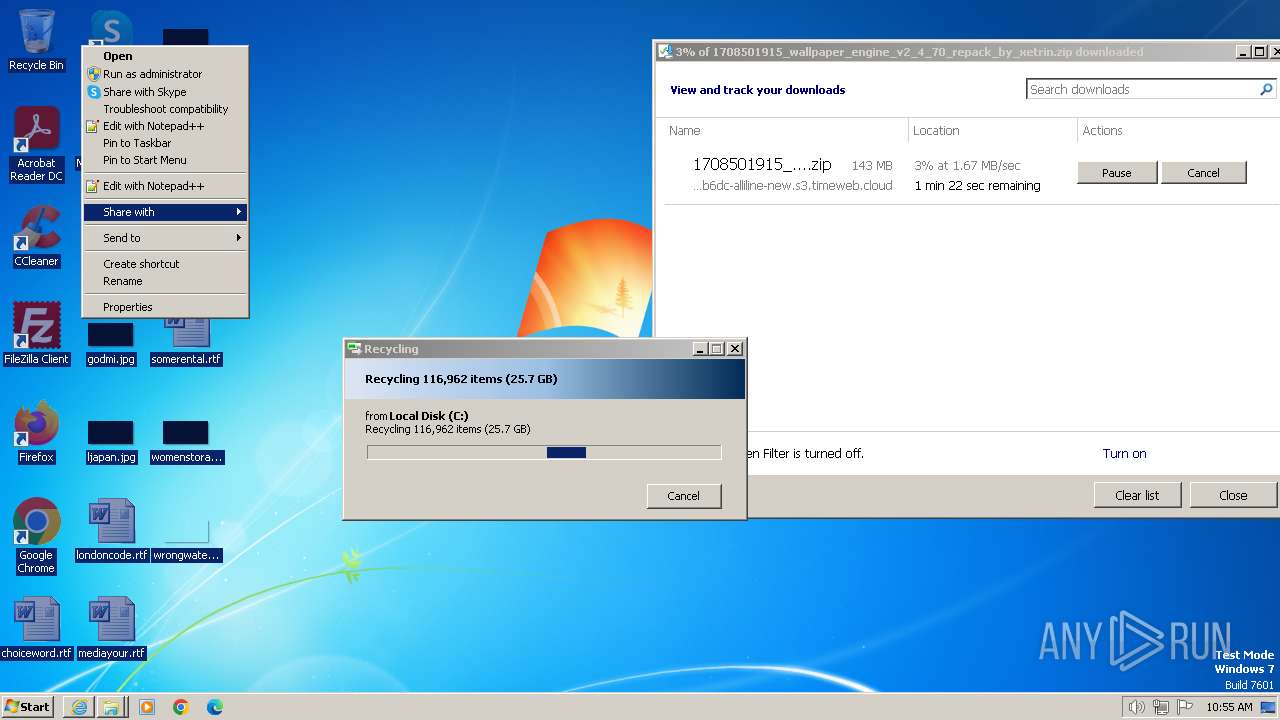Select the womenstora... file icon
Screen dimensions: 1280x720
(186, 442)
